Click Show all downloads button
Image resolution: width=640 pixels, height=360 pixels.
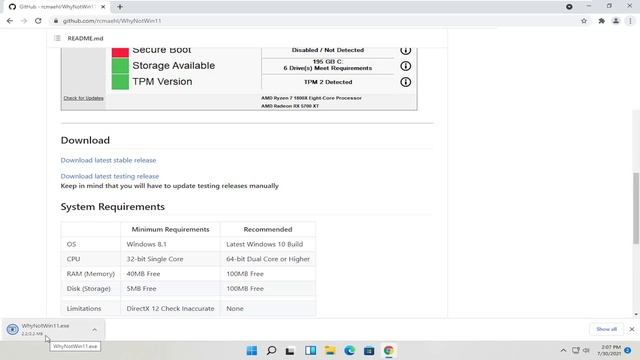pyautogui.click(x=606, y=329)
